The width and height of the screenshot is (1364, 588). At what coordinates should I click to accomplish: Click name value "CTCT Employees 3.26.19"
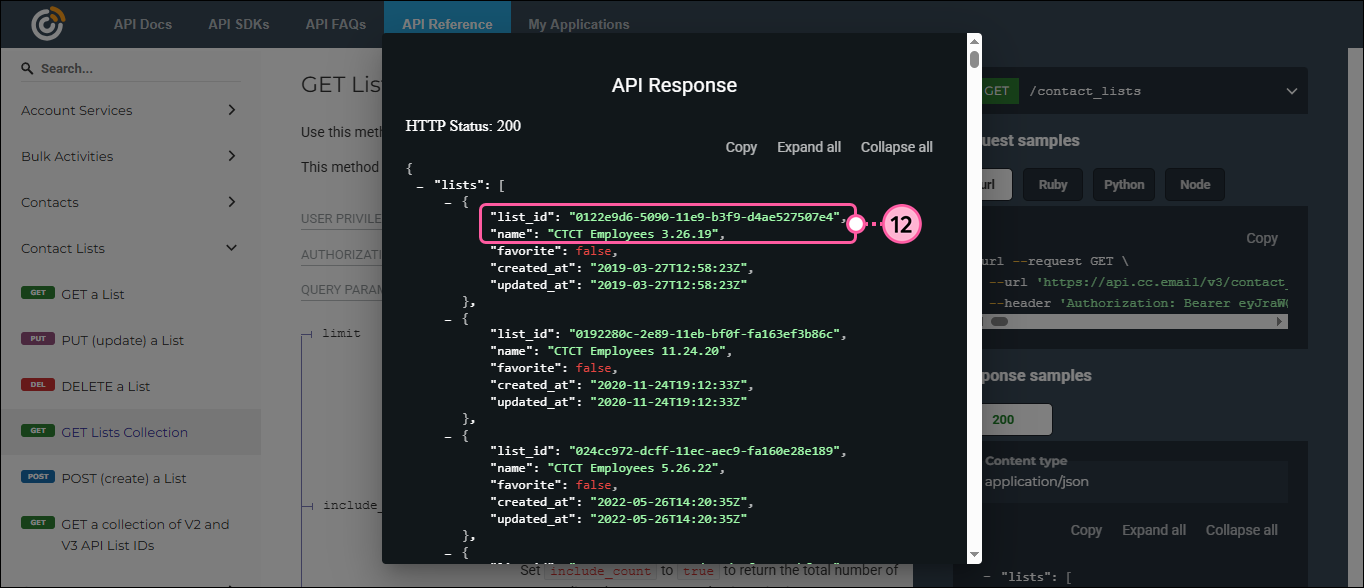(x=631, y=234)
